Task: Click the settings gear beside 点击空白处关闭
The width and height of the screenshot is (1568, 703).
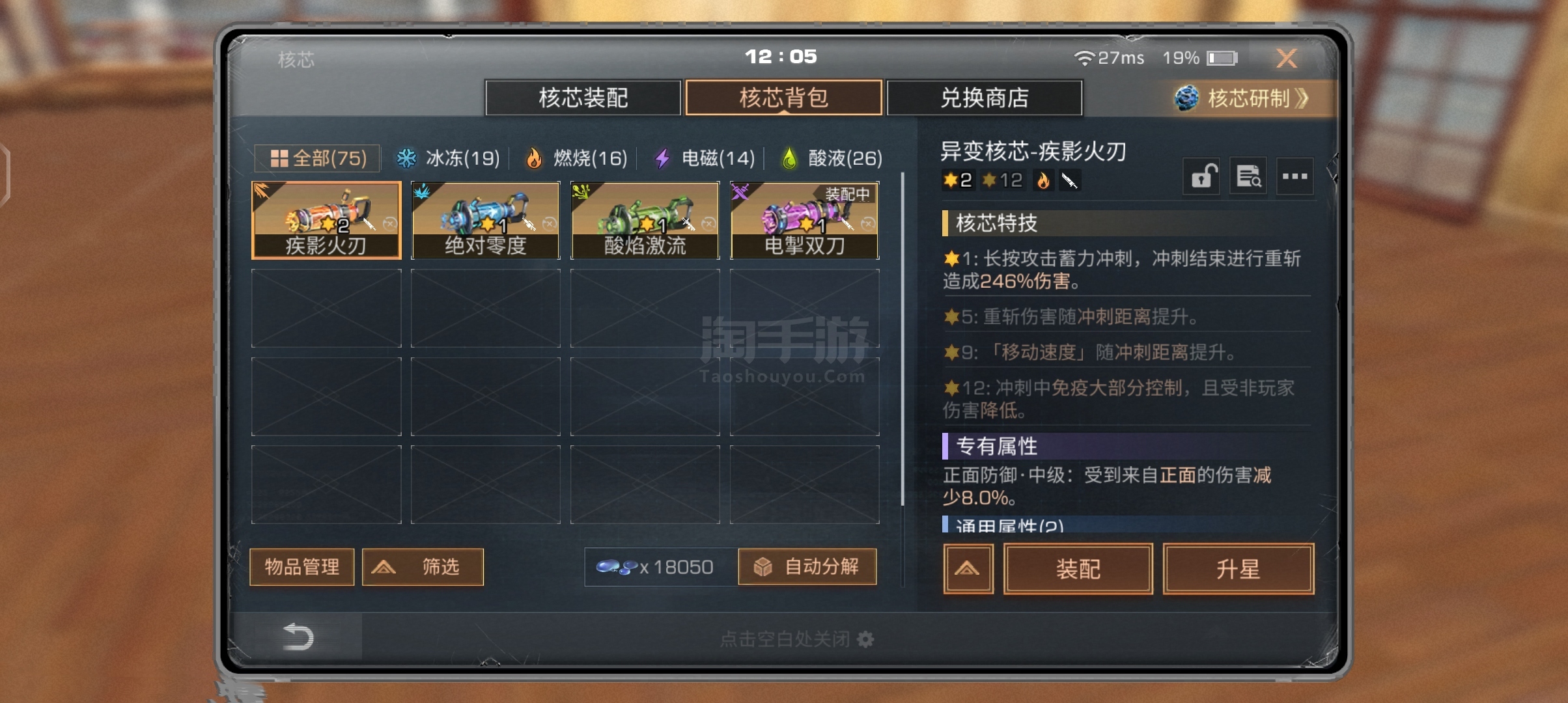Action: [x=865, y=639]
